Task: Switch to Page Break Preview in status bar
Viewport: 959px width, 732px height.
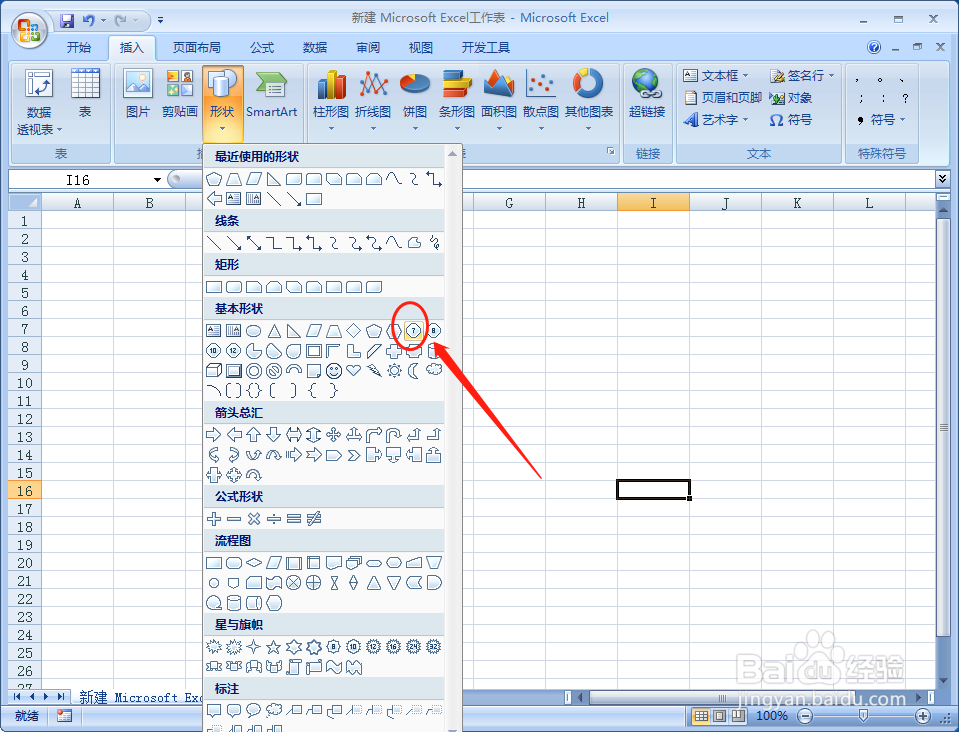Action: pos(739,715)
